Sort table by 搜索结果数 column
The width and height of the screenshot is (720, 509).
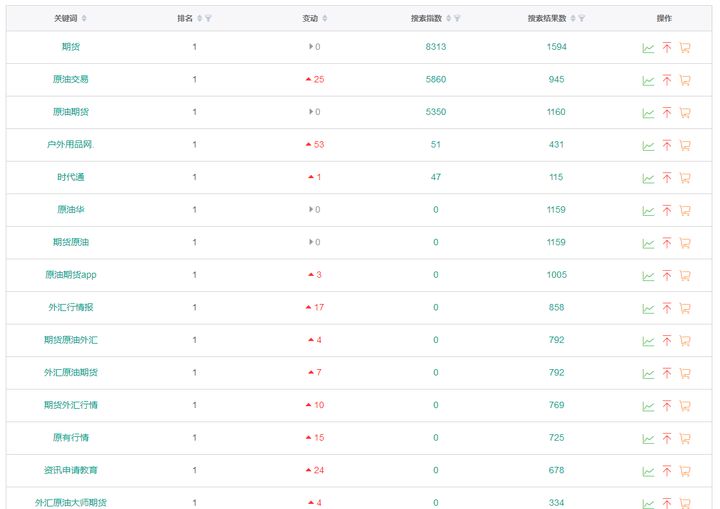tap(573, 18)
